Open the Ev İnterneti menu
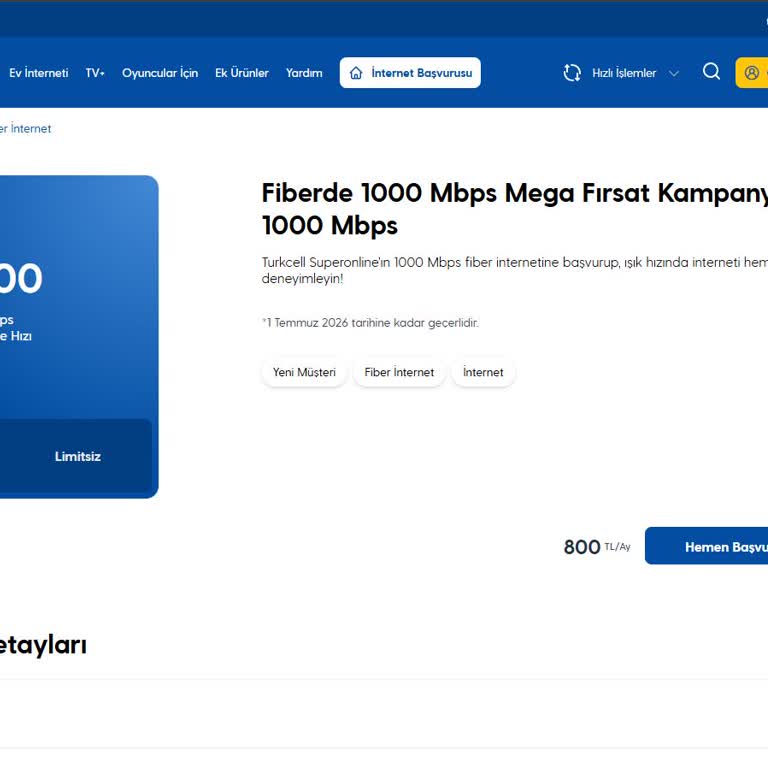The height and width of the screenshot is (768, 768). [38, 73]
